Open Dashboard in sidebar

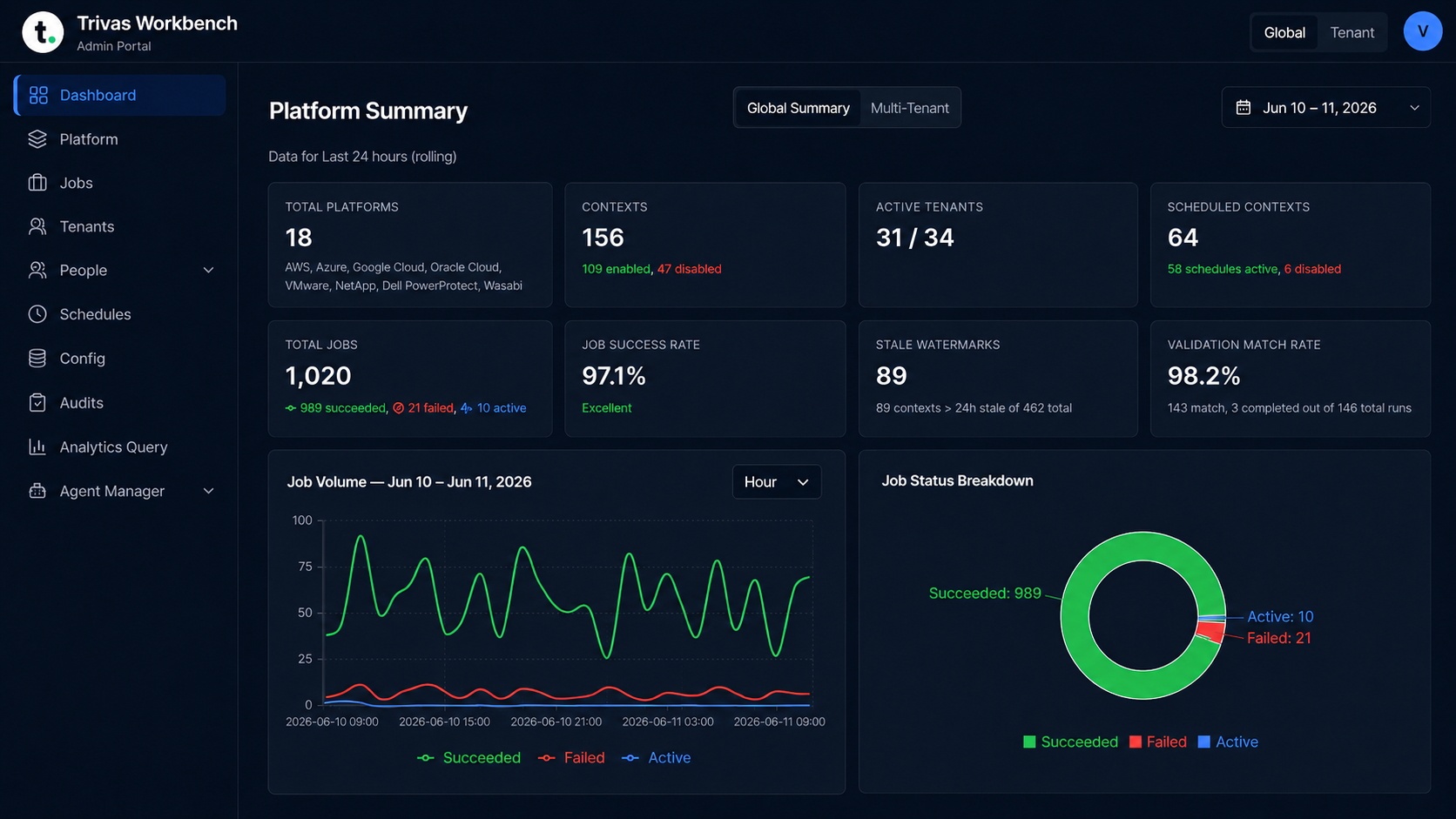pos(119,95)
